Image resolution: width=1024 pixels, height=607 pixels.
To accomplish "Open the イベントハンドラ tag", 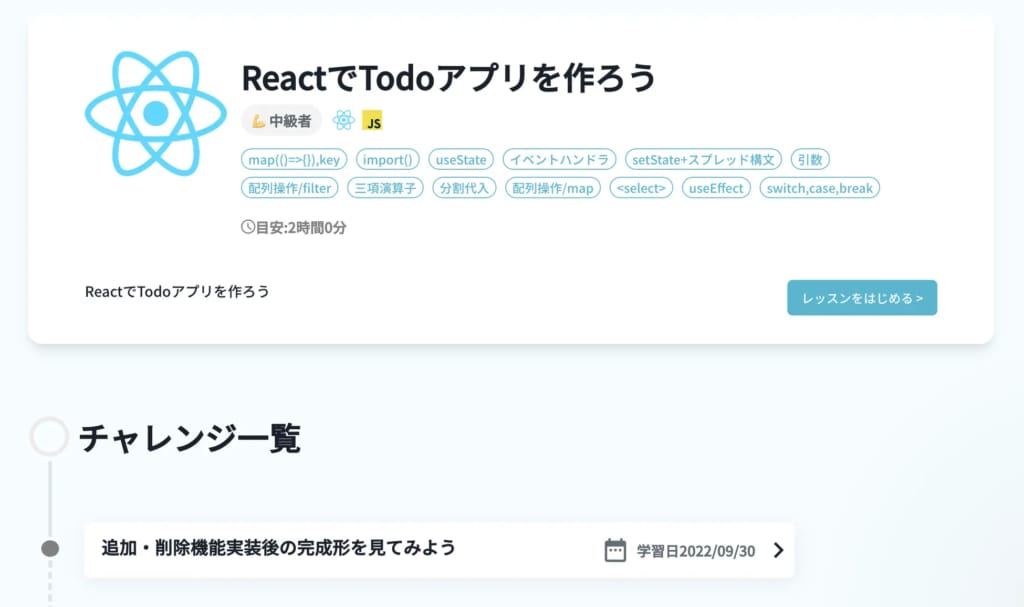I will tap(559, 159).
